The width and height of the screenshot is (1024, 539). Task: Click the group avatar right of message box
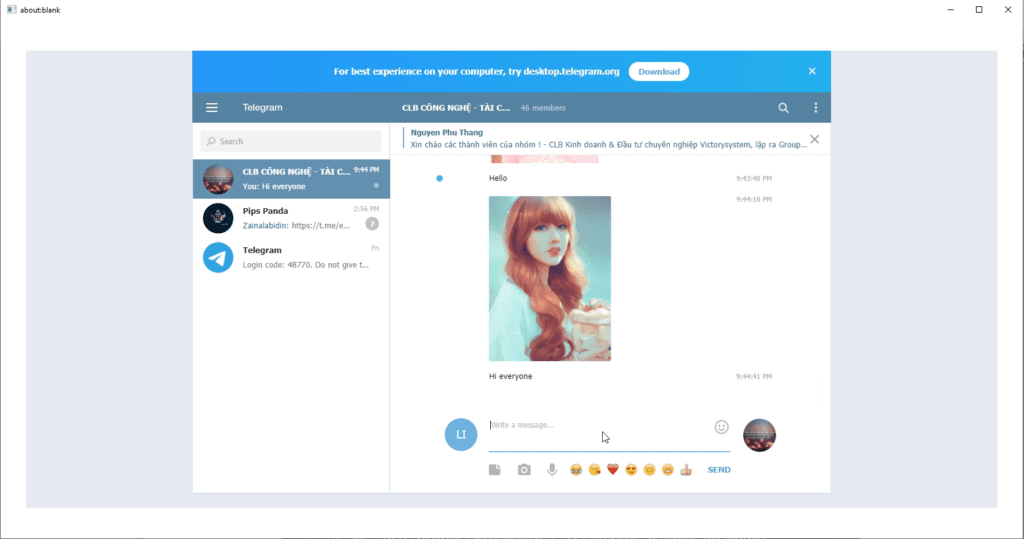click(x=760, y=435)
